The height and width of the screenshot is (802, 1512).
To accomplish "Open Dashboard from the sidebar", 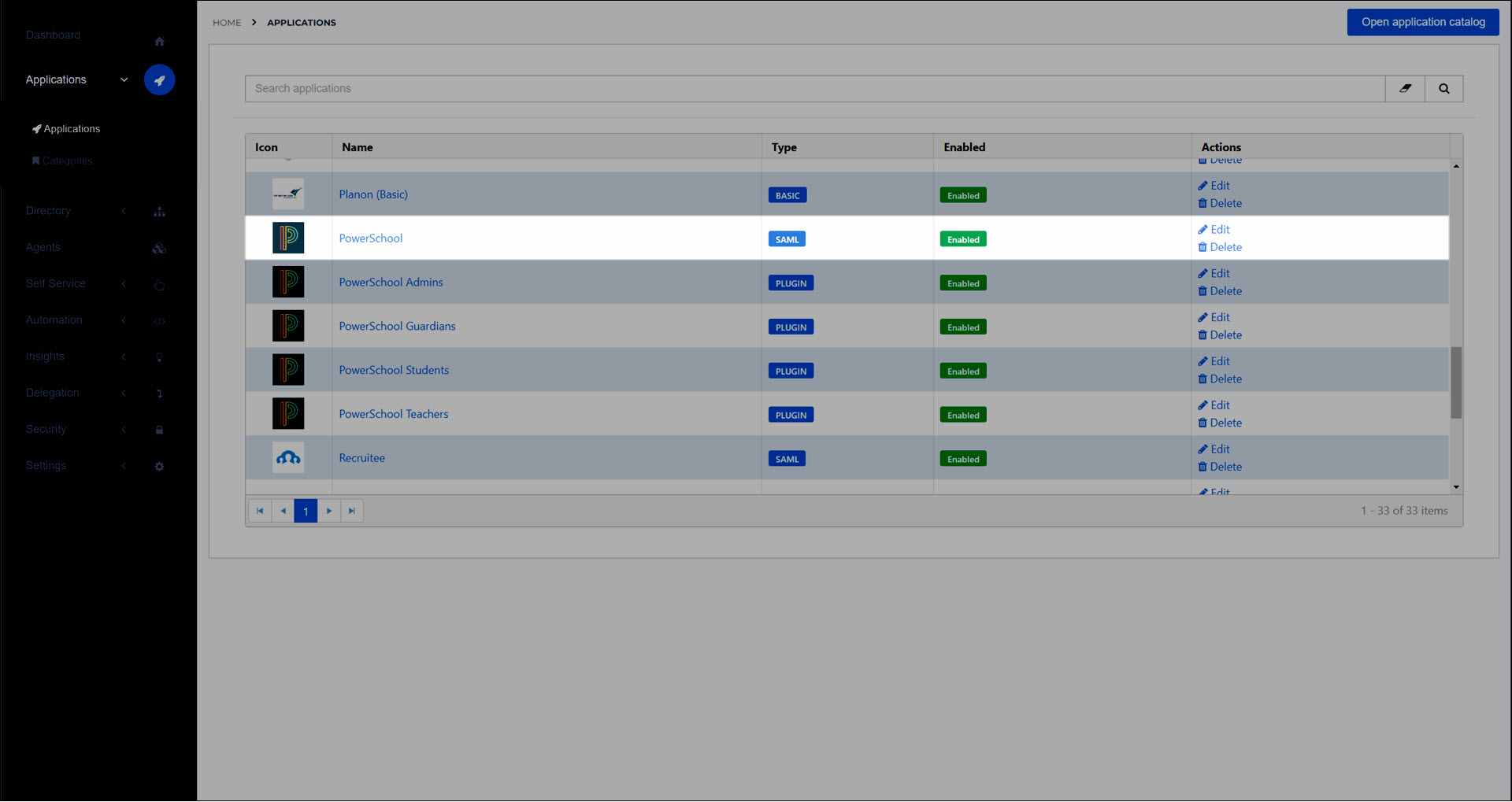I will click(53, 35).
